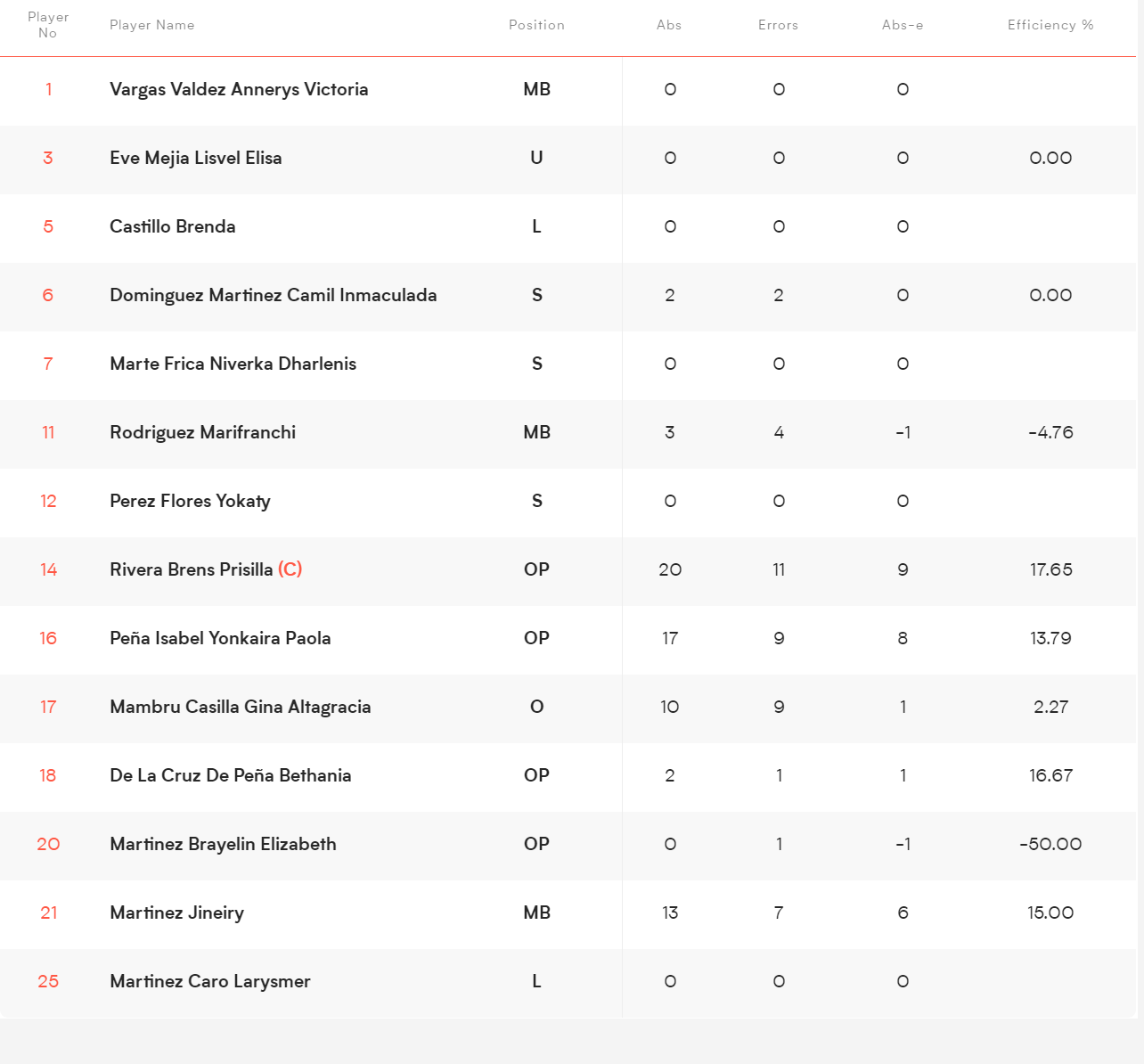Click position MB for Rodriguez Marifranchi

[x=536, y=432]
